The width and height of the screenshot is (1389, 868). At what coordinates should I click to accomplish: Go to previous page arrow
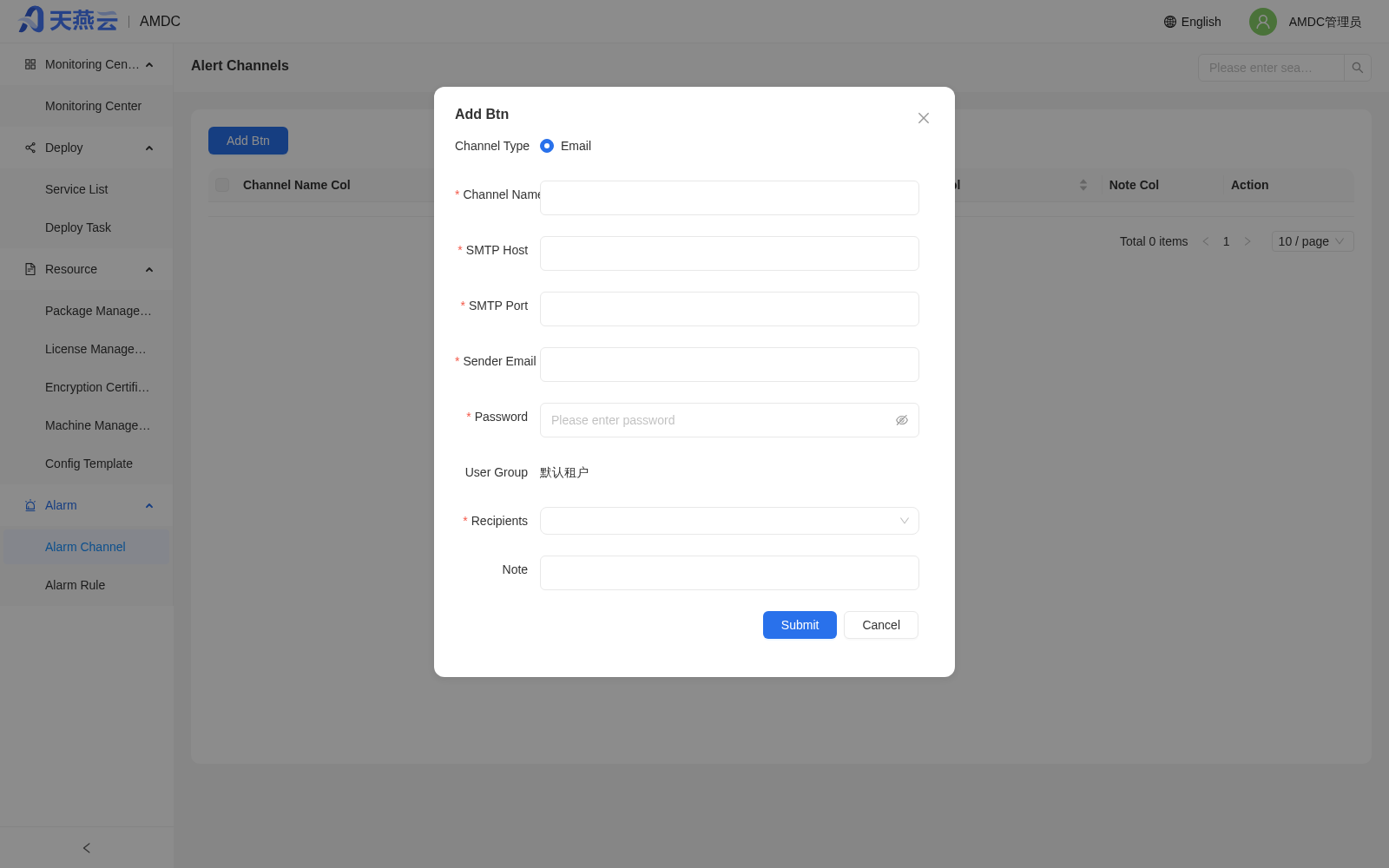(x=1206, y=241)
